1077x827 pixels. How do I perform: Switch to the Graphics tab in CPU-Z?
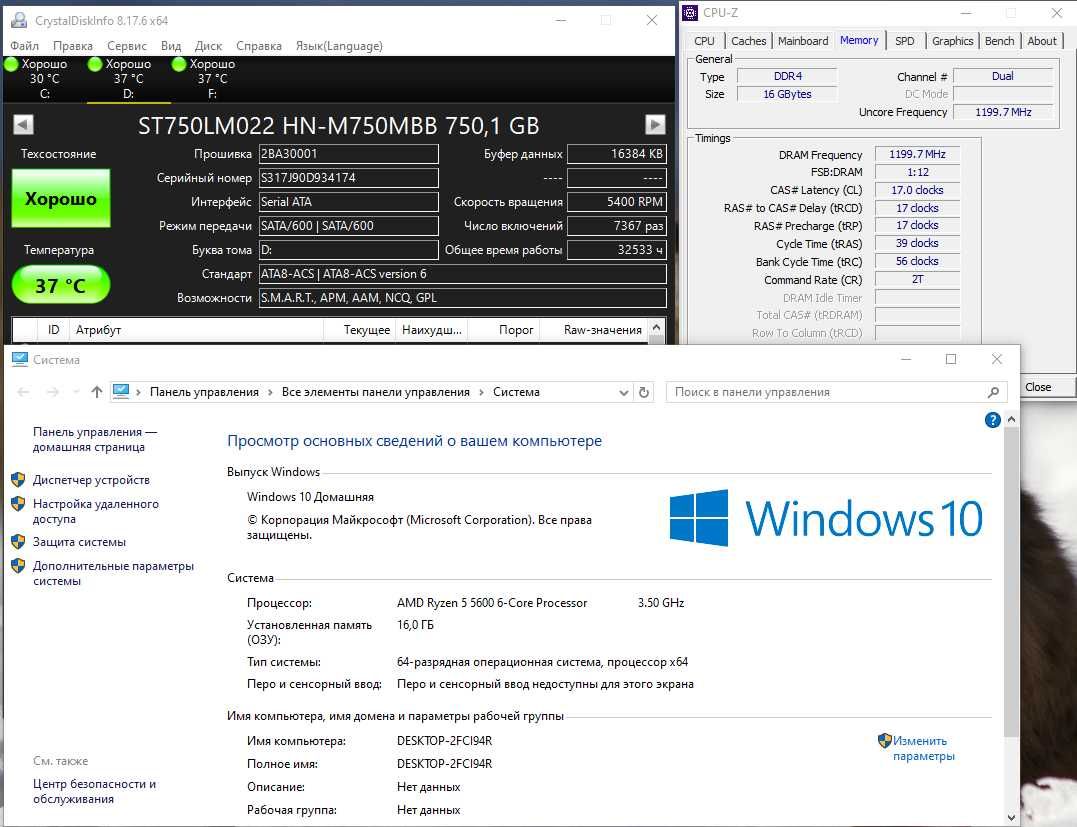[953, 41]
